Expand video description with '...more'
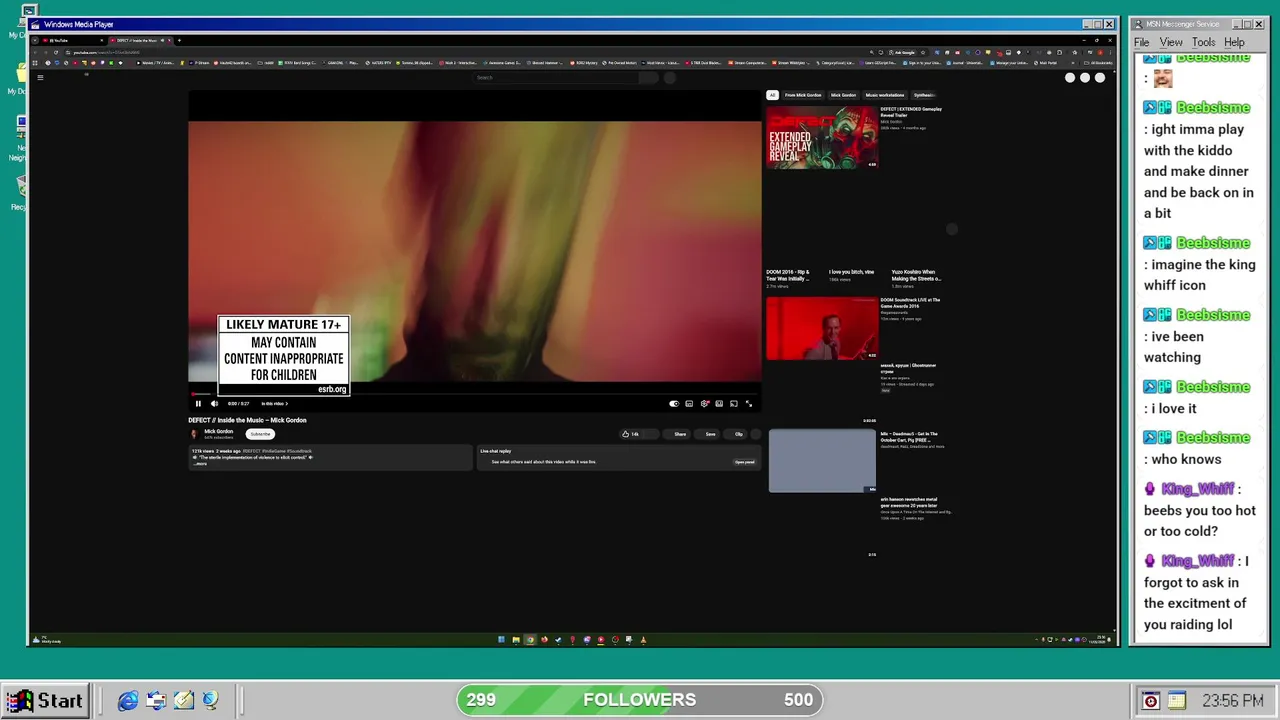Screen dimensions: 1280x720 201,464
